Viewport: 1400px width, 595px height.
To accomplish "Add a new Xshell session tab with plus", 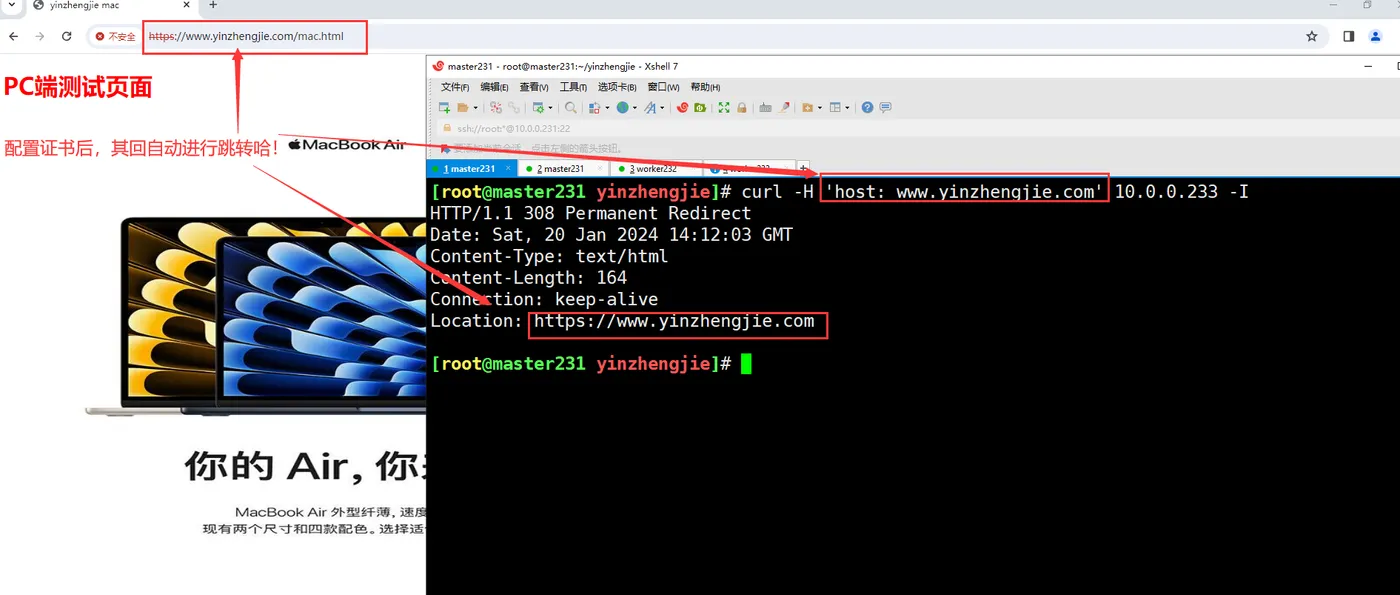I will tap(803, 168).
